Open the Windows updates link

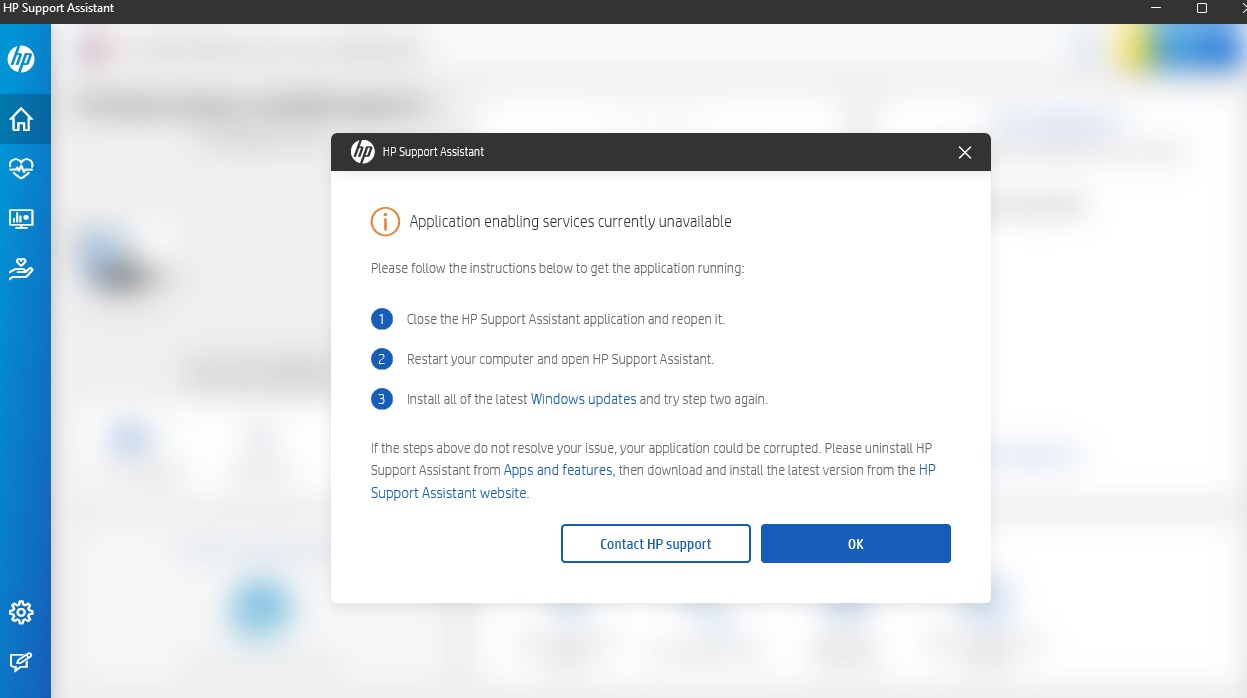coord(583,399)
